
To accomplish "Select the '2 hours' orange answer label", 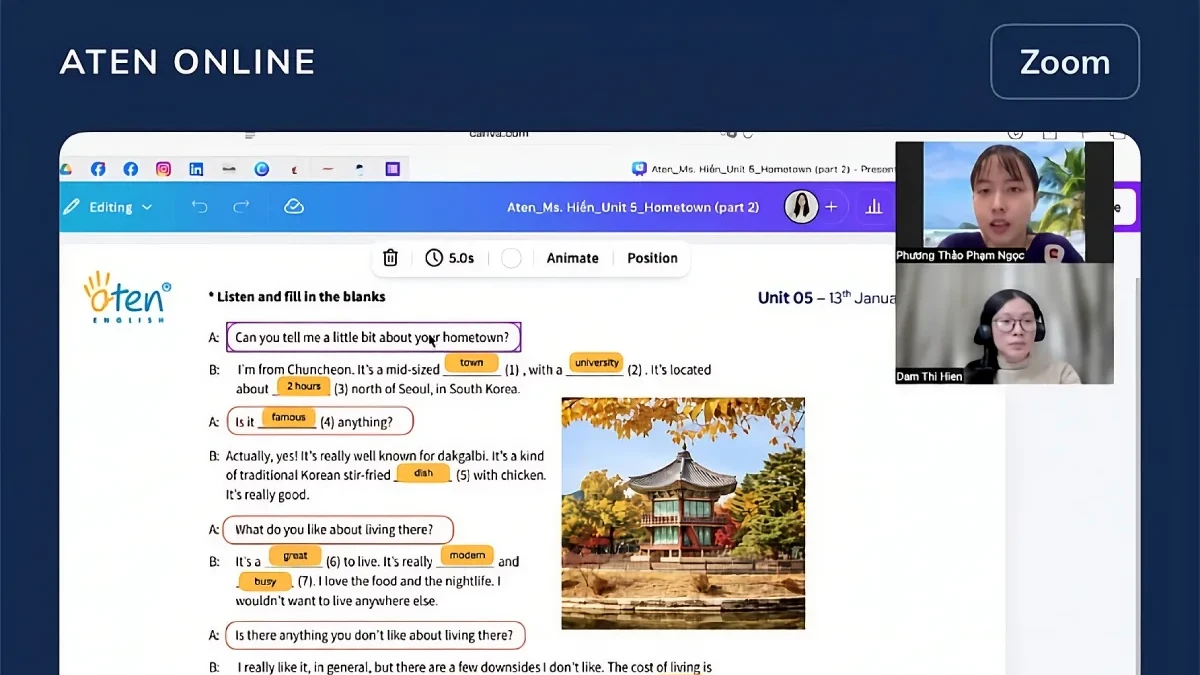I will click(303, 386).
